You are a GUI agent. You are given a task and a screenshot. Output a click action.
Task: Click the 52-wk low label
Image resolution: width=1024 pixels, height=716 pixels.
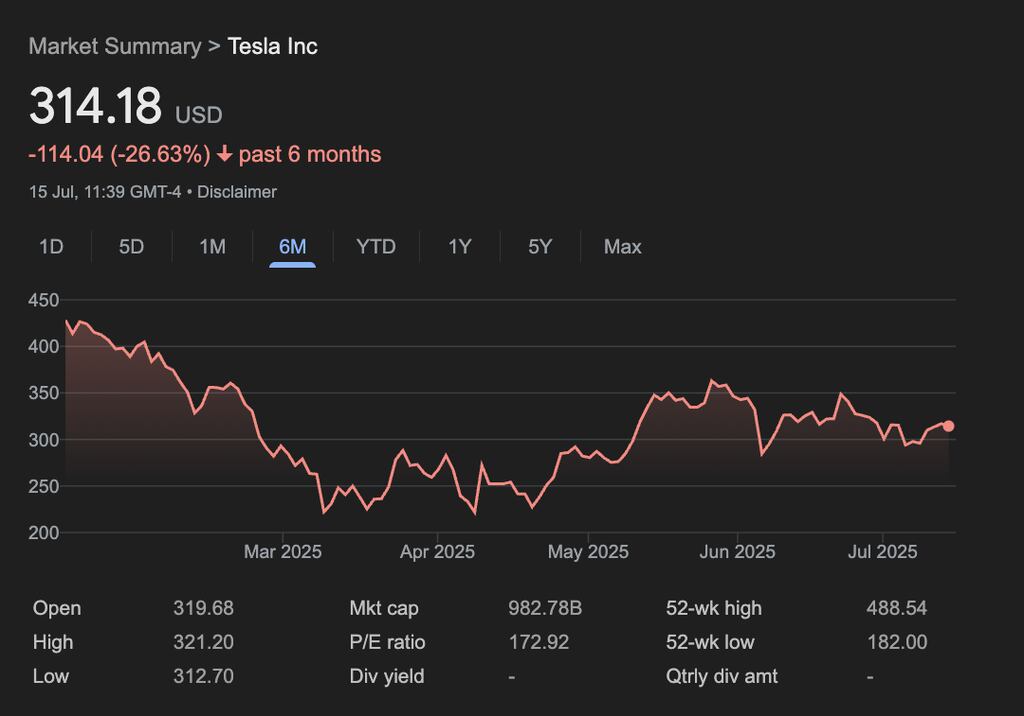[x=710, y=642]
